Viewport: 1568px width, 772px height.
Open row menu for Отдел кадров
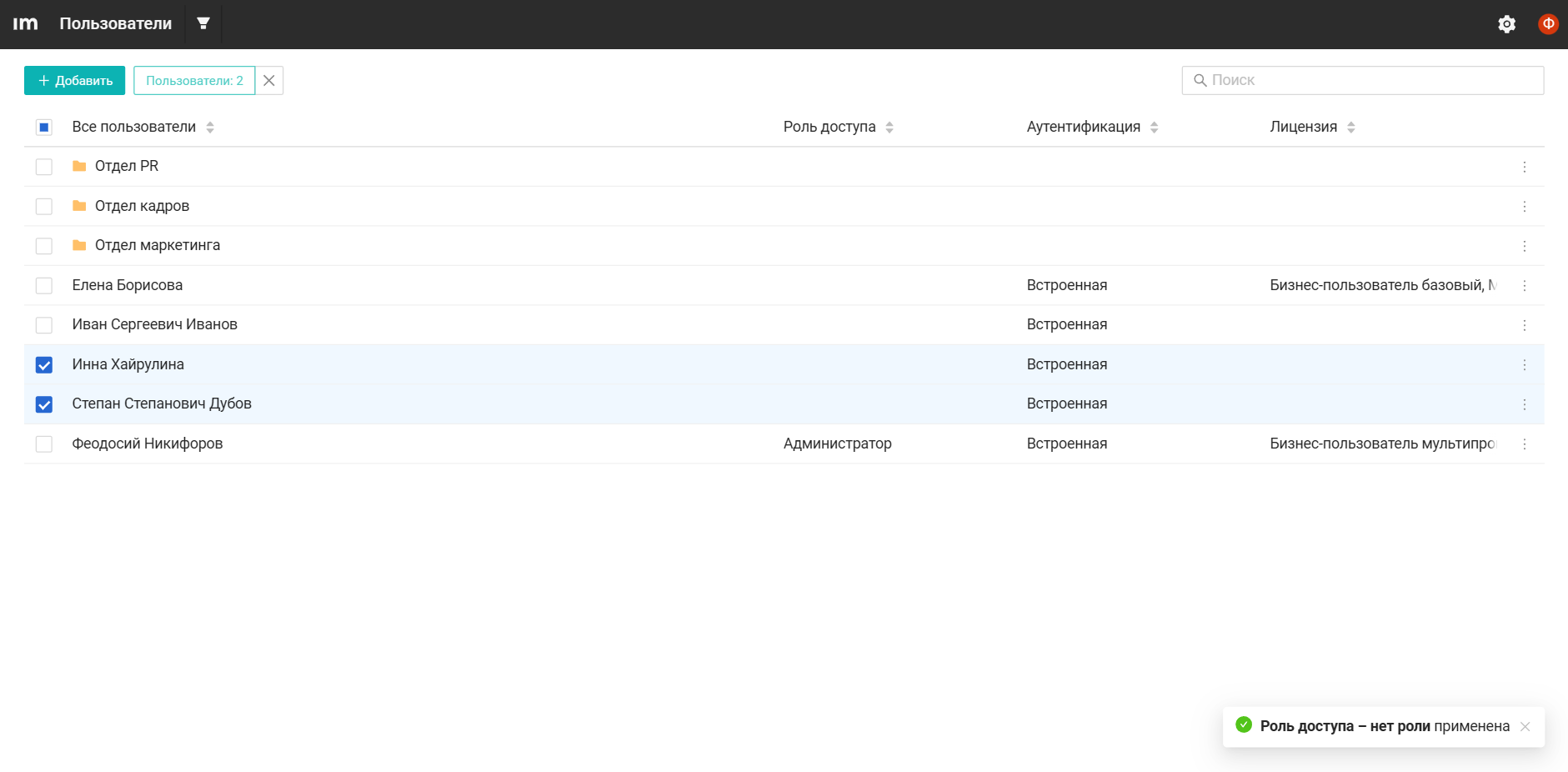pyautogui.click(x=1525, y=206)
